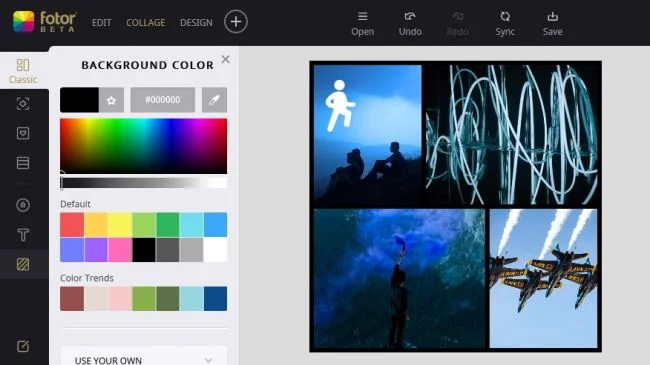Choose the red default color swatch
The image size is (650, 365).
pyautogui.click(x=72, y=224)
